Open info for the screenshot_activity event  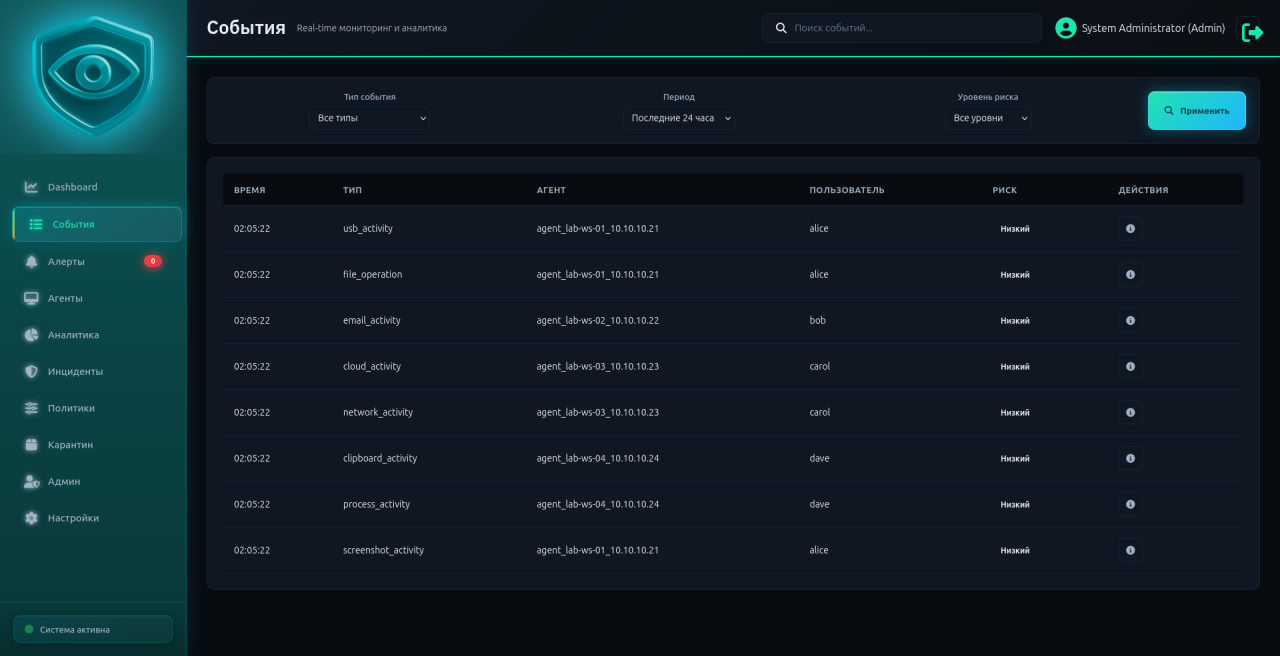coord(1130,551)
